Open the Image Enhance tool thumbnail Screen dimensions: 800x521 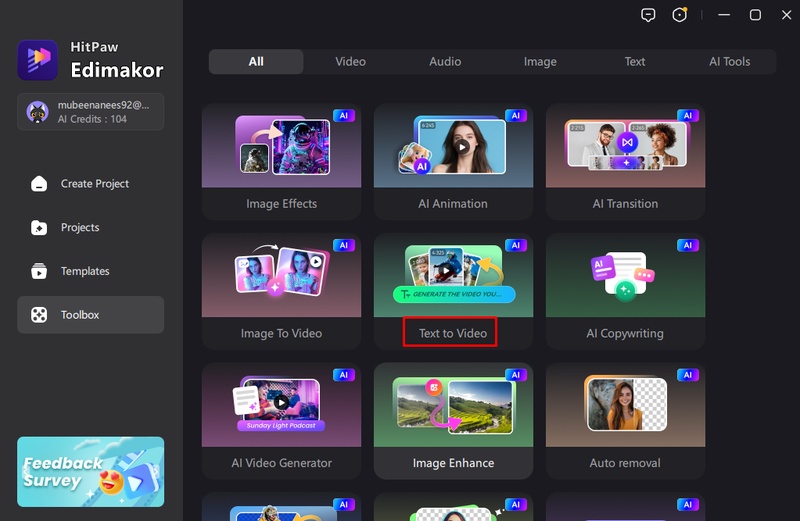point(454,405)
